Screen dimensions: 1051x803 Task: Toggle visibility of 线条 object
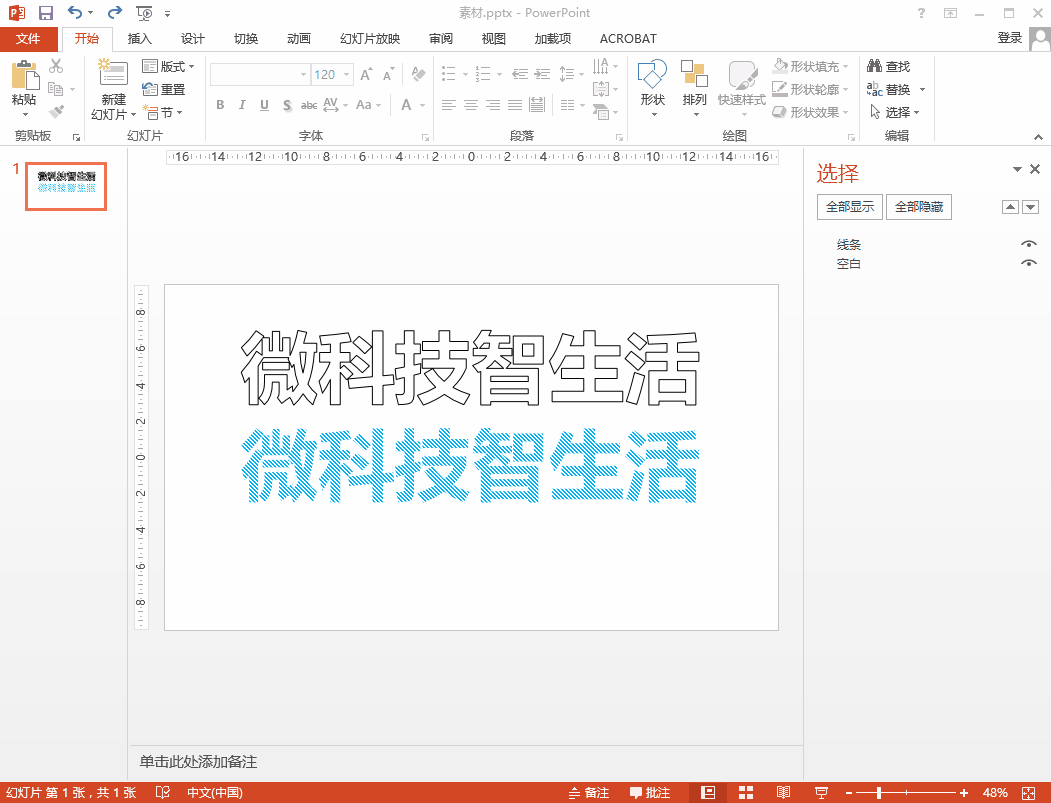point(1028,244)
